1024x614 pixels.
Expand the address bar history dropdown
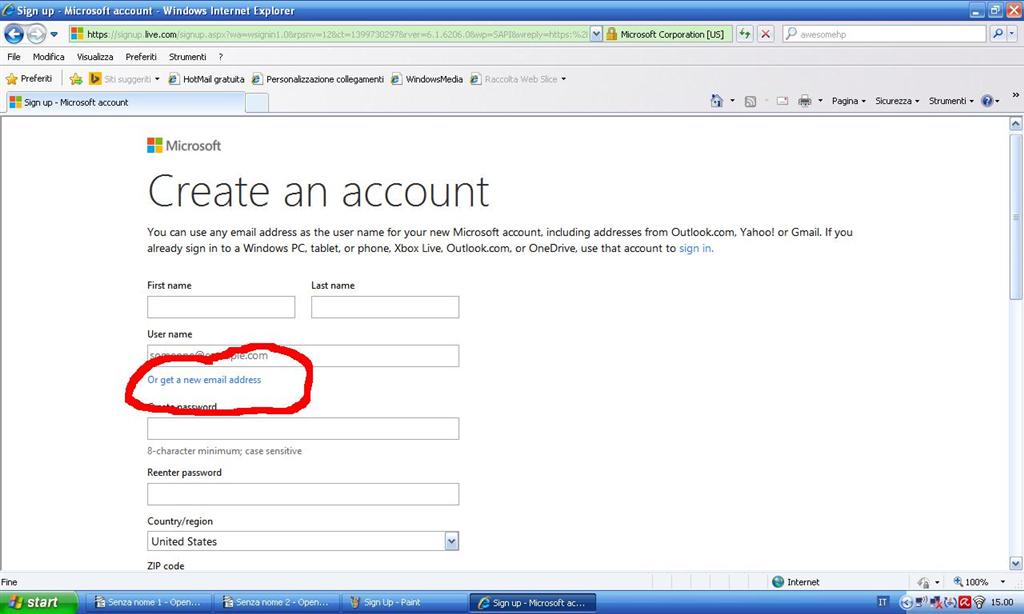point(596,34)
